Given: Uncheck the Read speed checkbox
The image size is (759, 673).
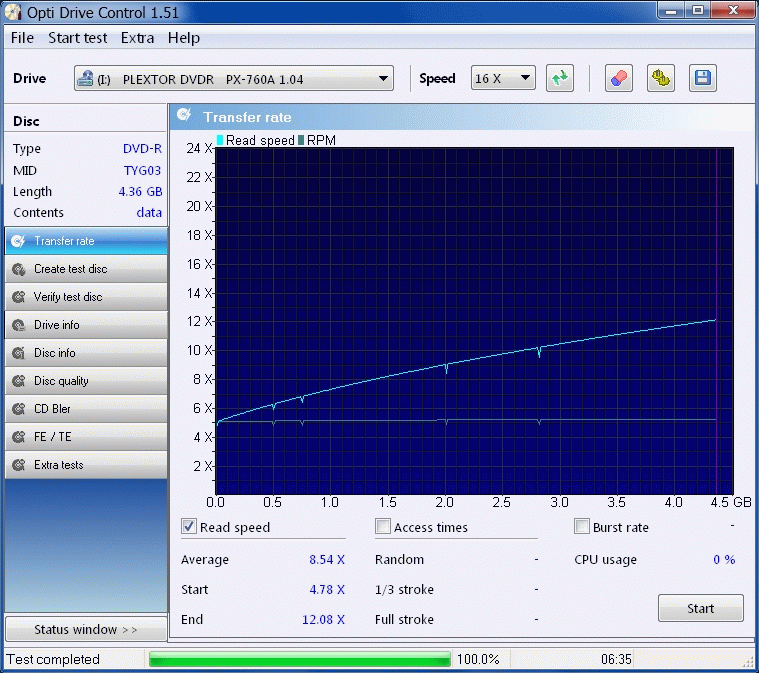Looking at the screenshot, I should click(x=188, y=526).
